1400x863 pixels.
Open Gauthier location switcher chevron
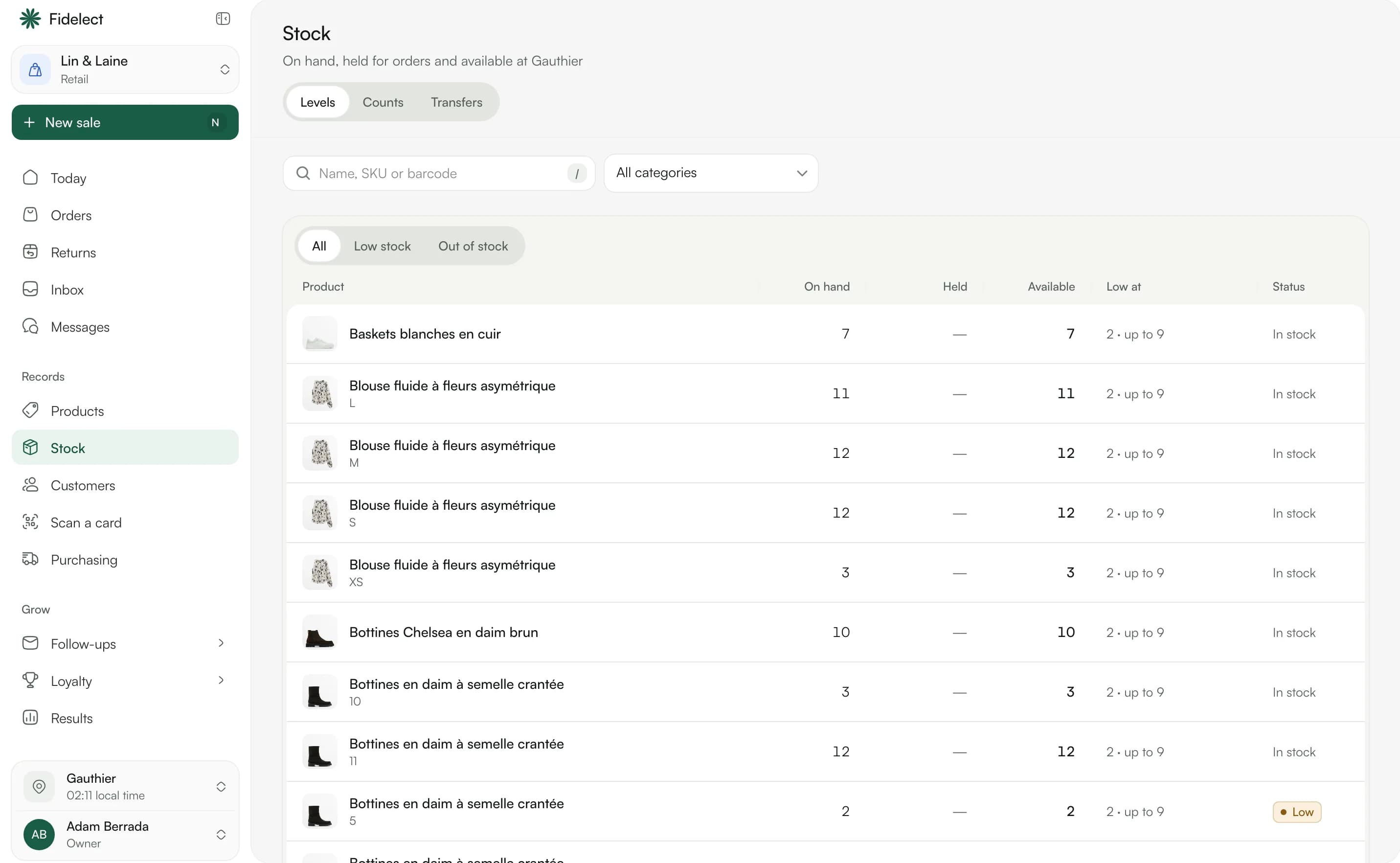pos(221,787)
